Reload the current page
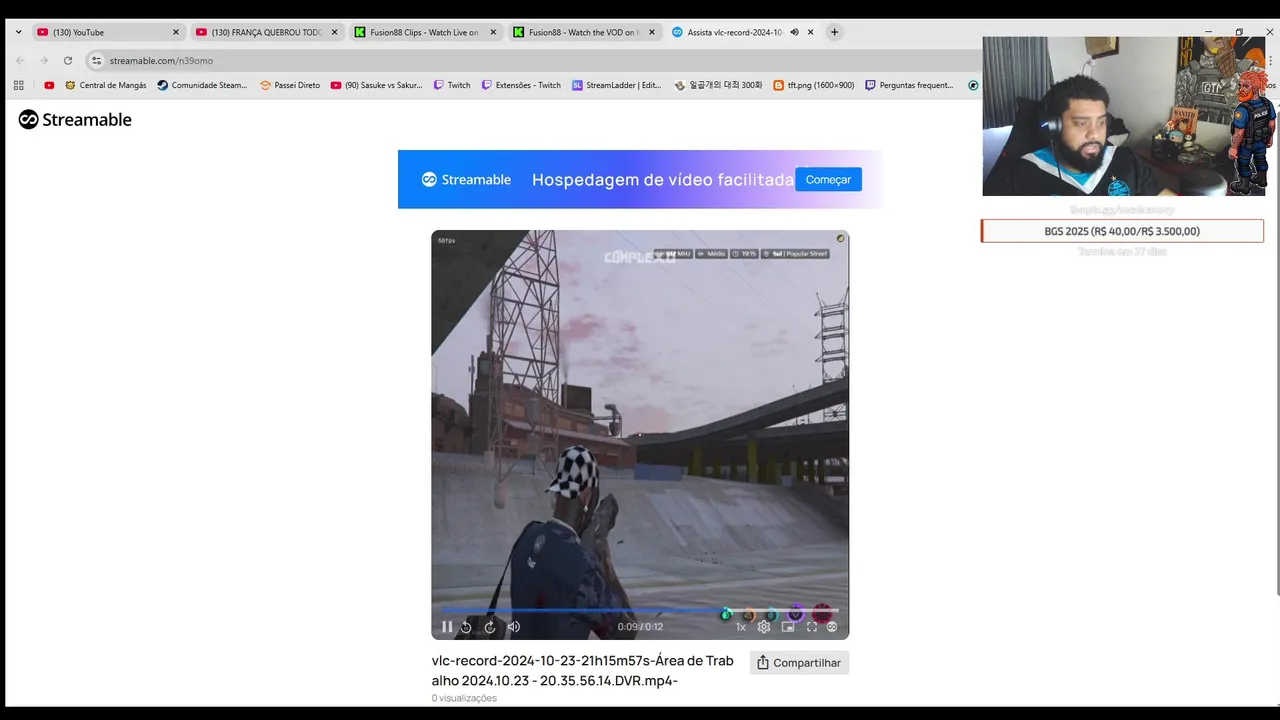This screenshot has height=720, width=1280. pos(68,60)
